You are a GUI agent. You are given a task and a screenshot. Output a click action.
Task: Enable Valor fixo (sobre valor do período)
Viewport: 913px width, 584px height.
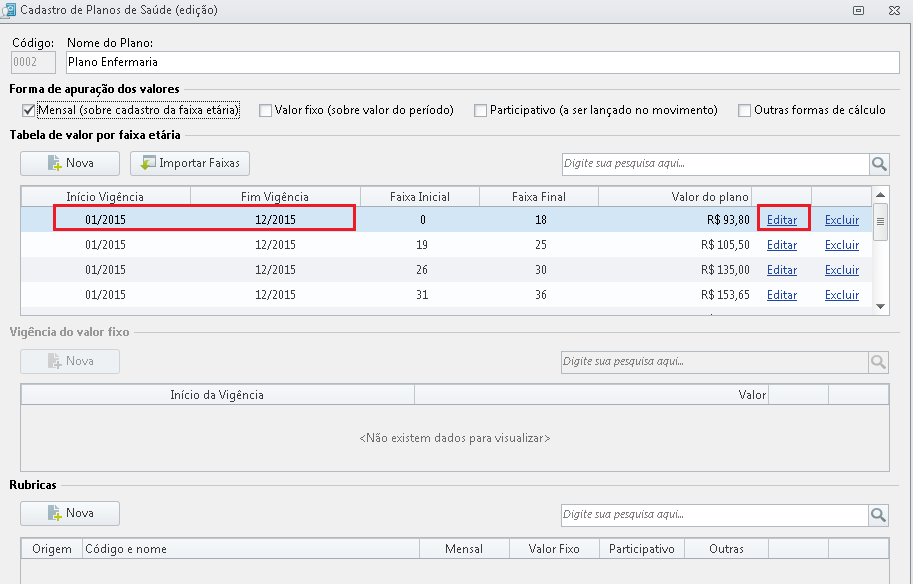[266, 110]
